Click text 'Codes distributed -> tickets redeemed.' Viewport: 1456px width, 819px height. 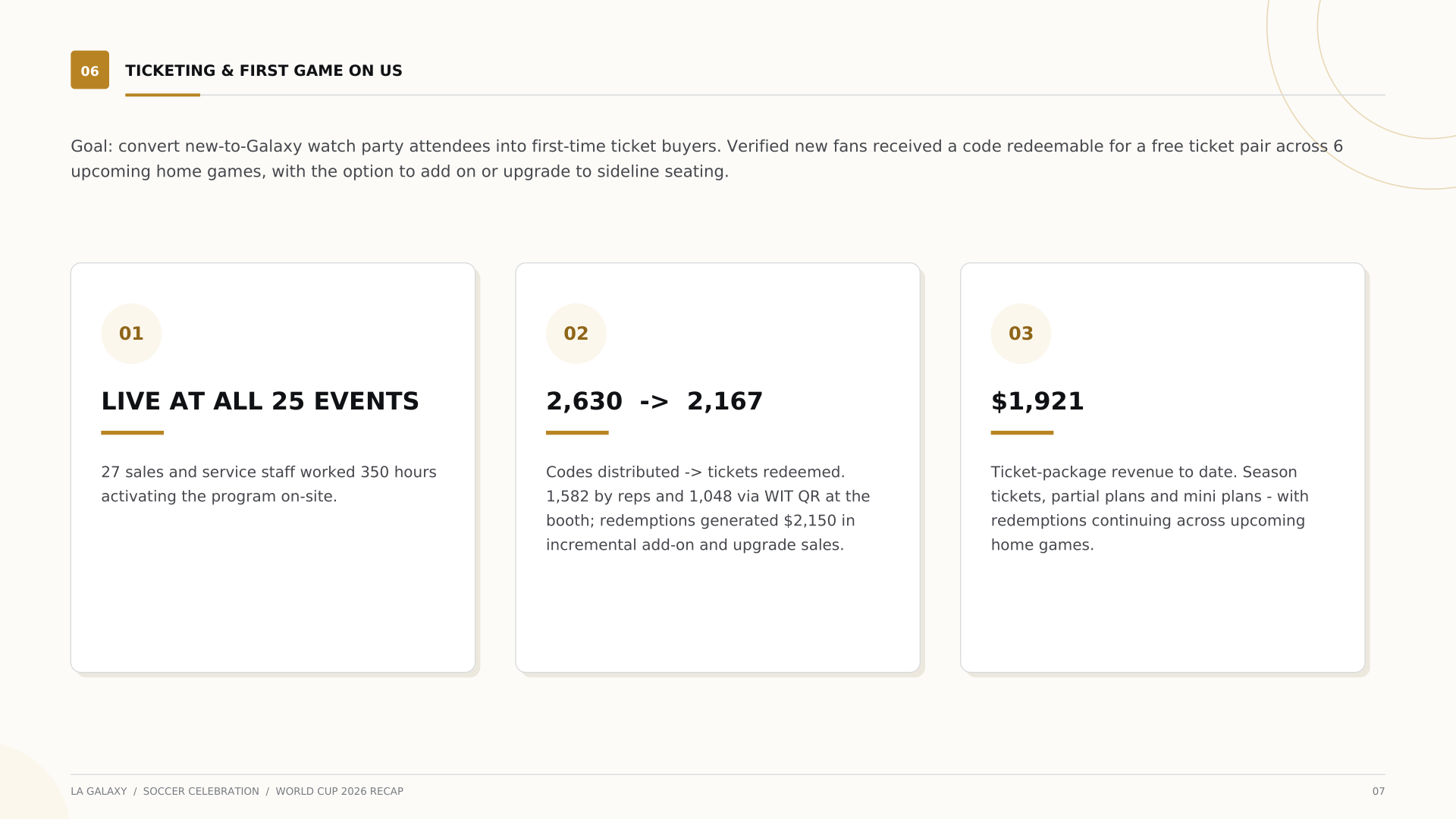[695, 472]
